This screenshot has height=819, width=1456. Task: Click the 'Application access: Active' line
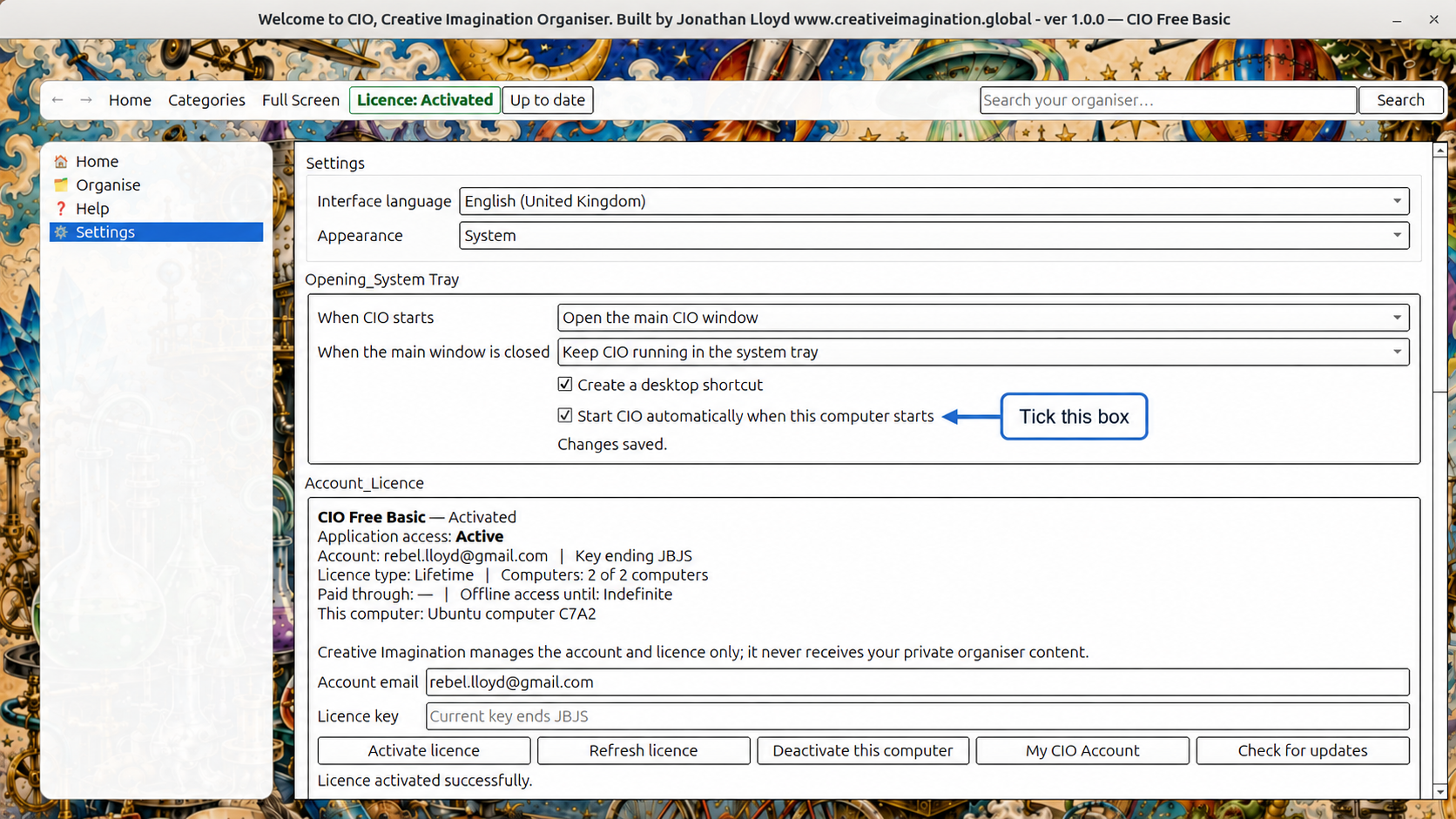coord(410,536)
